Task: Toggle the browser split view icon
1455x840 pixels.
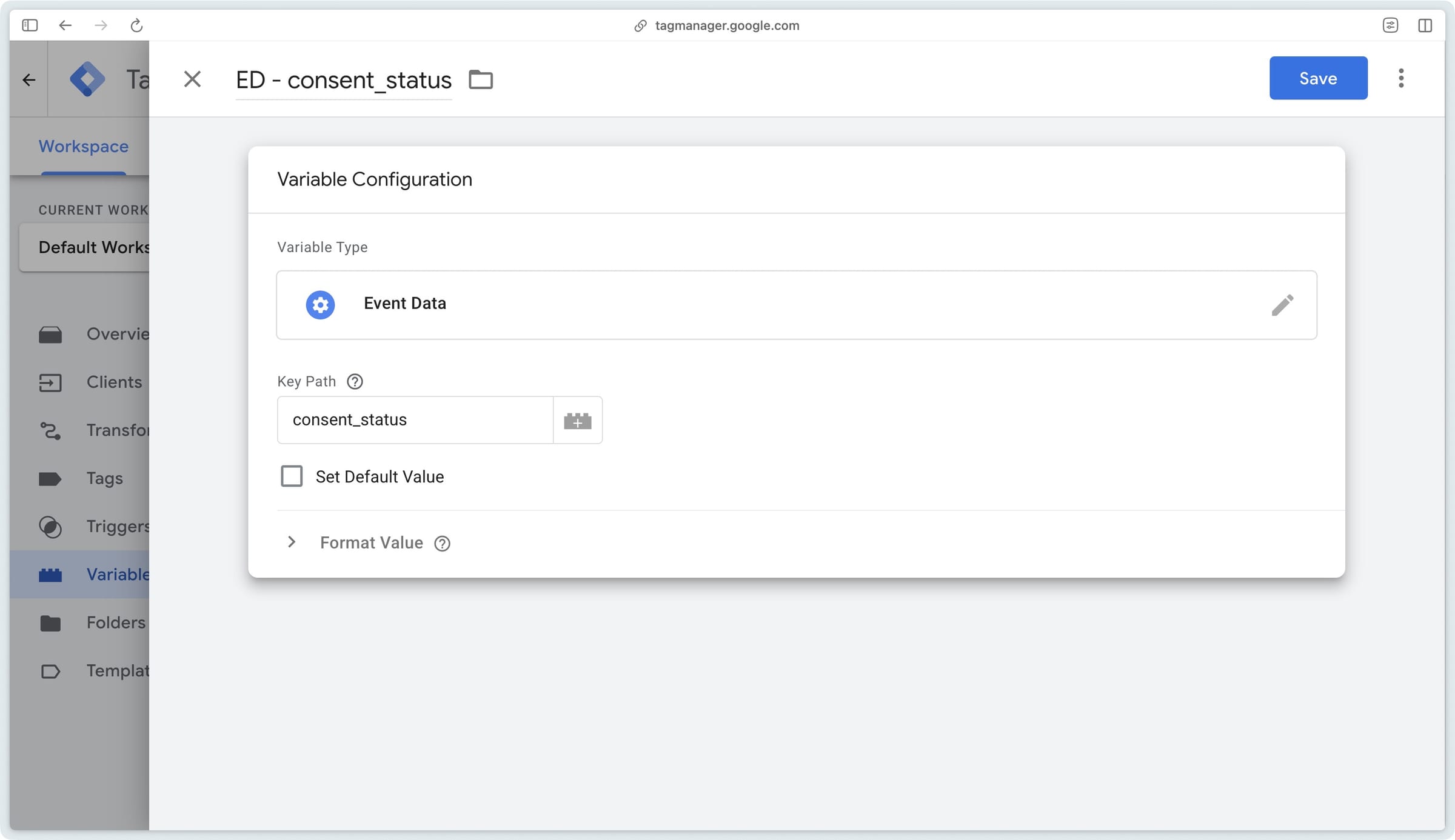Action: [1425, 25]
